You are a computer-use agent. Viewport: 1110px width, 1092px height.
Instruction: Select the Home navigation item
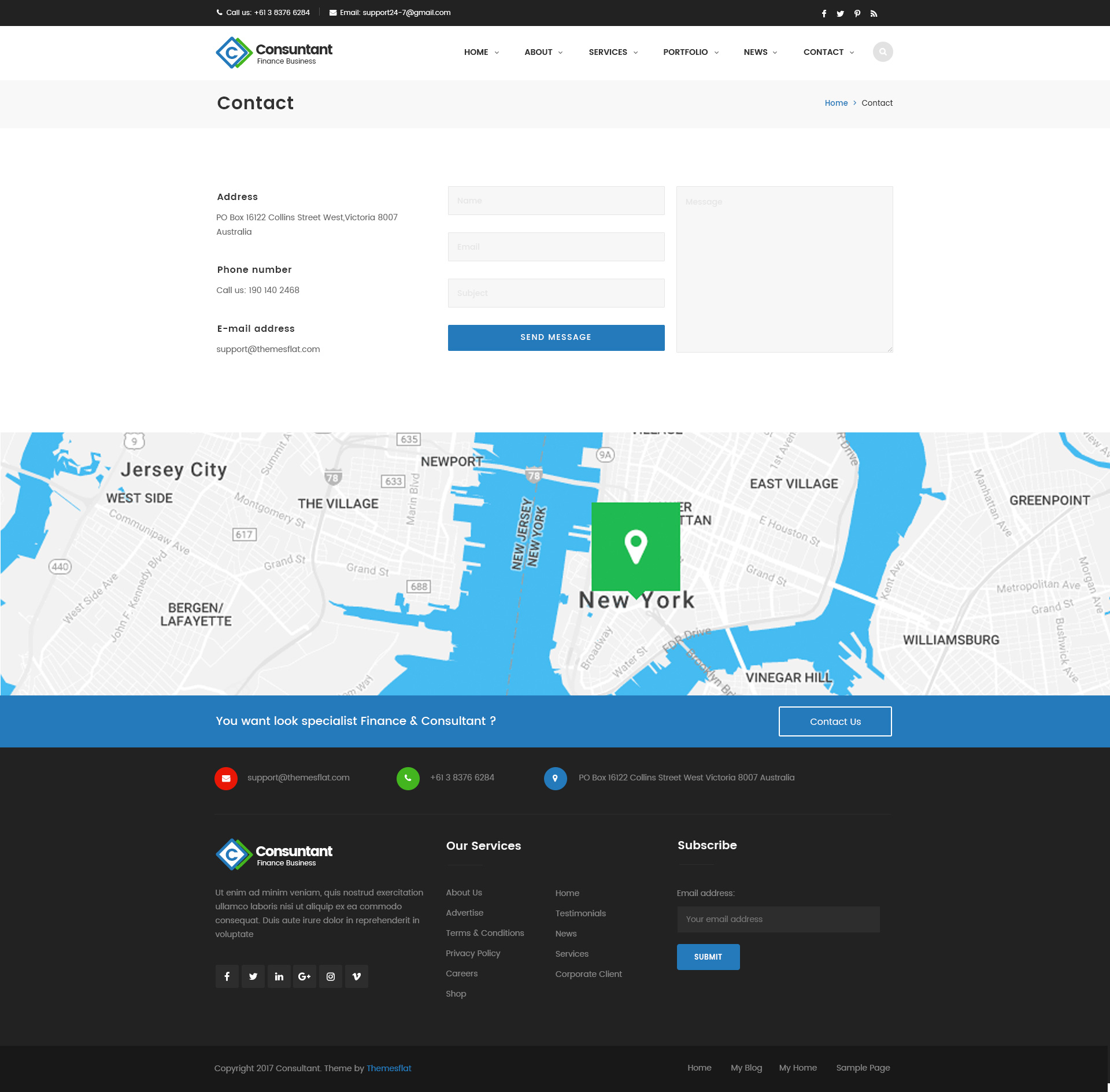481,52
